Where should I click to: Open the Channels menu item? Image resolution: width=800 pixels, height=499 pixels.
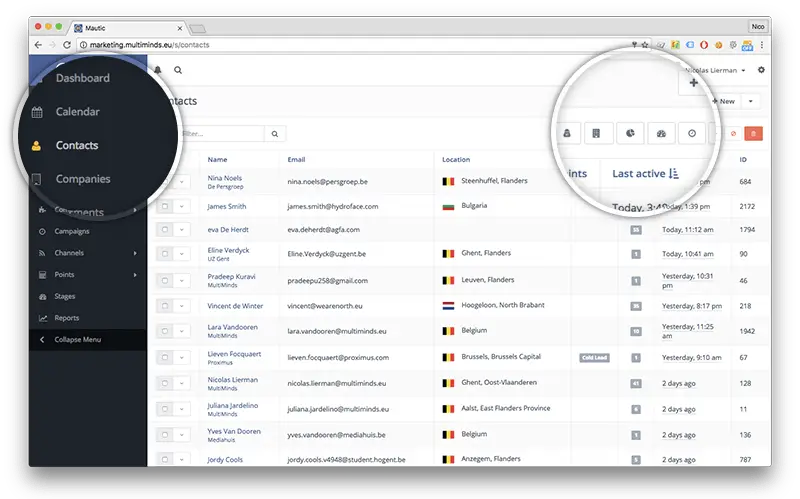(x=69, y=253)
